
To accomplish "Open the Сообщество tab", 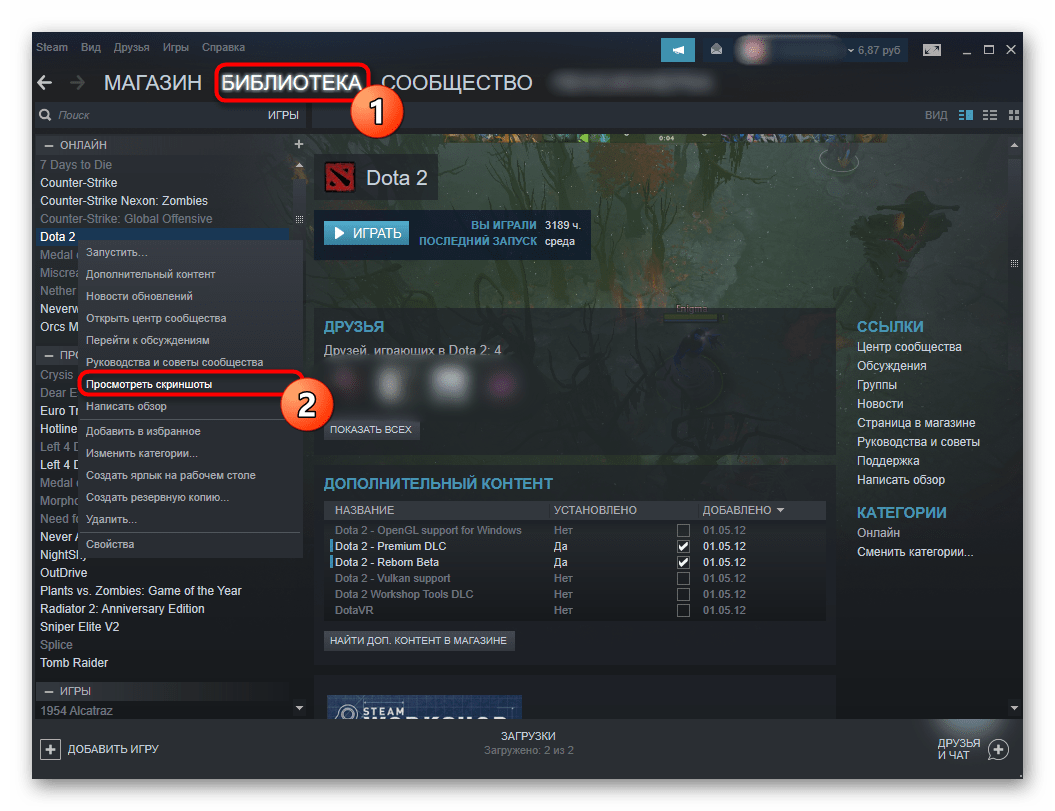I will coord(456,83).
